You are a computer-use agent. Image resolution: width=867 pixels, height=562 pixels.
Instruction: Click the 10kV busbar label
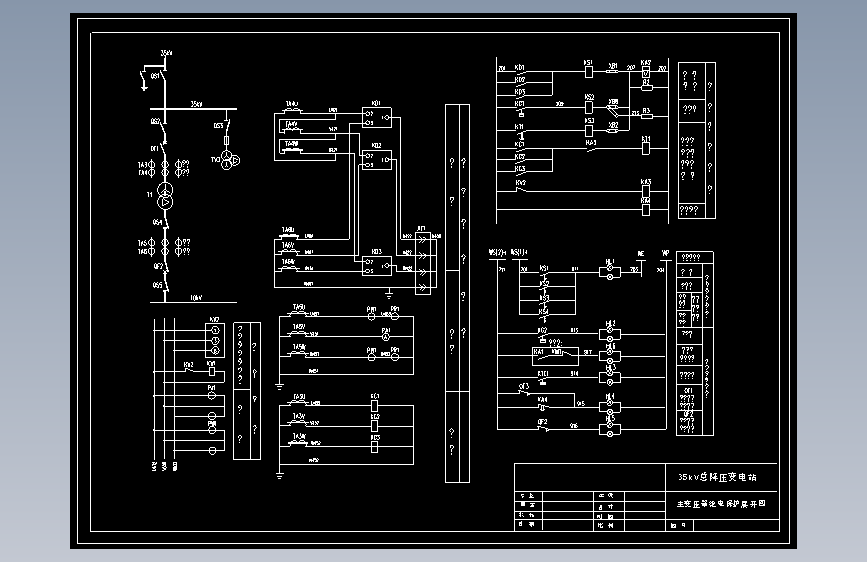click(x=196, y=298)
